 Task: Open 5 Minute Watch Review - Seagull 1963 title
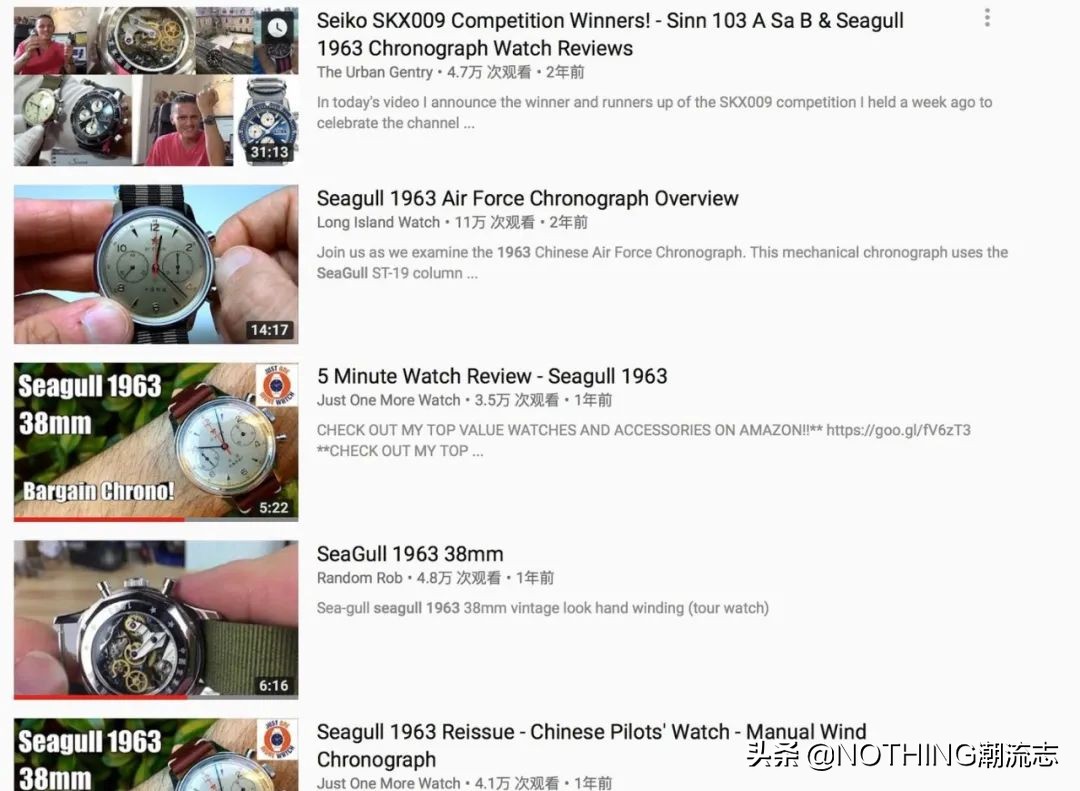click(492, 376)
